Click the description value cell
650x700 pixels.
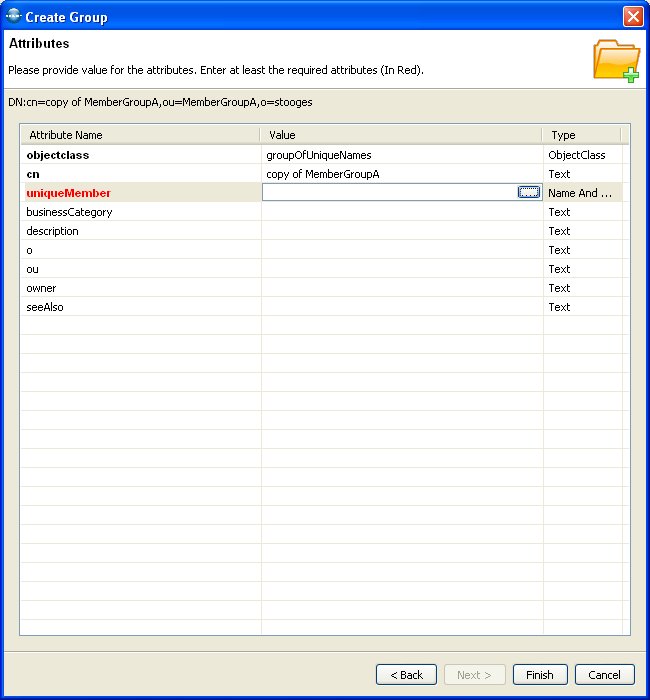[x=400, y=231]
